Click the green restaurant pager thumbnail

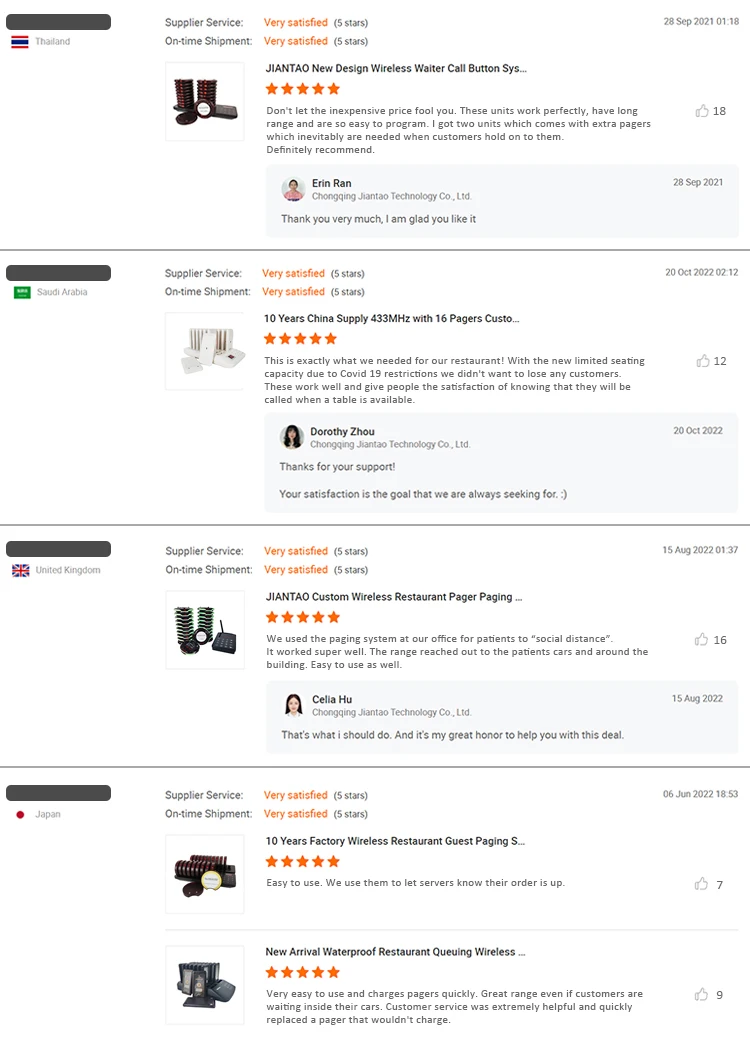(205, 629)
